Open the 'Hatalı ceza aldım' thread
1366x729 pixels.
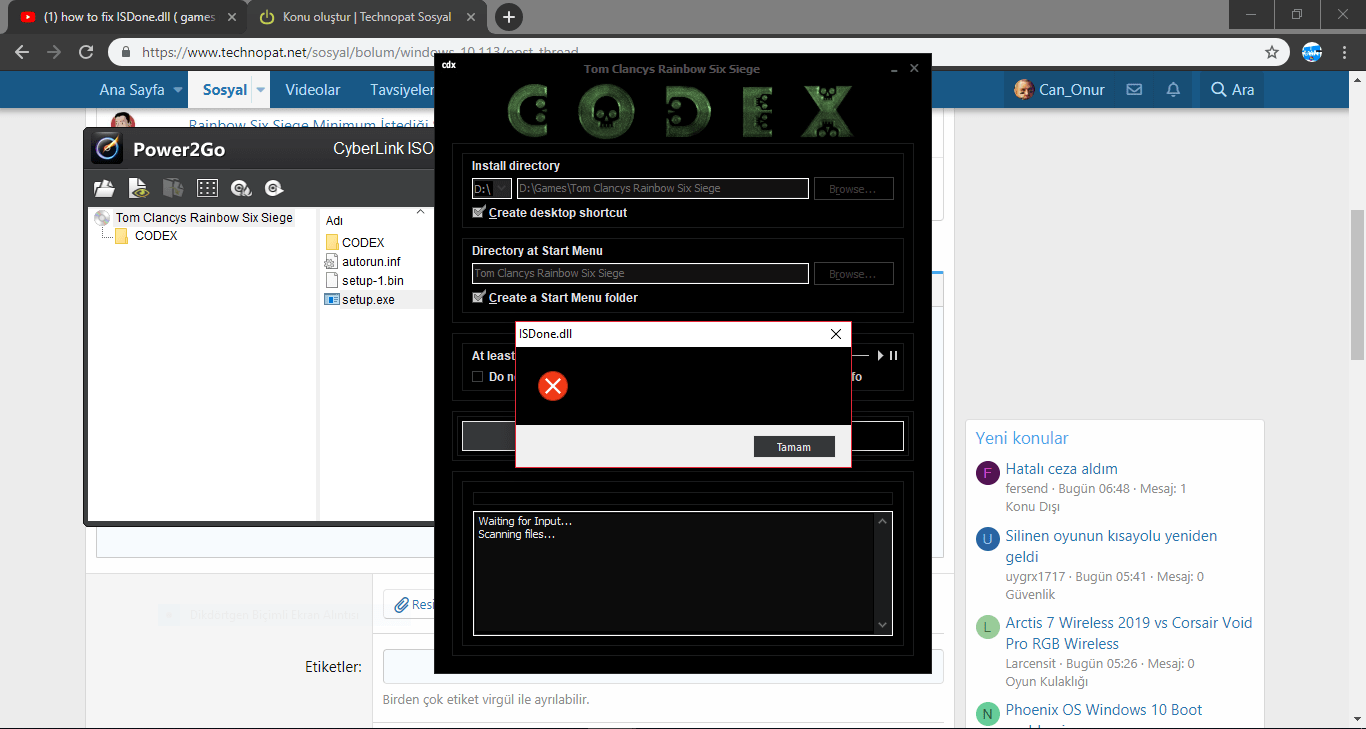(x=1062, y=469)
